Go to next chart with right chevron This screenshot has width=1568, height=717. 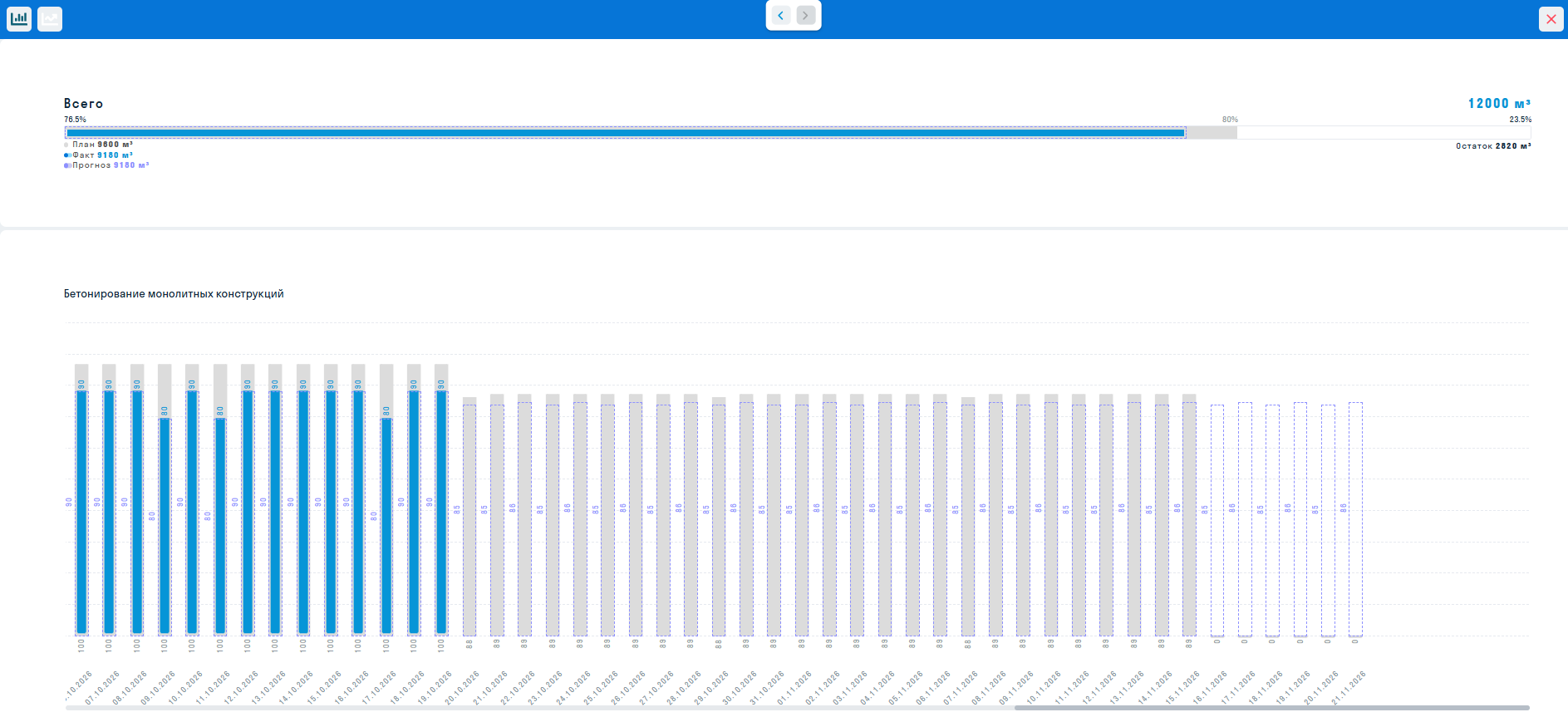pyautogui.click(x=806, y=15)
